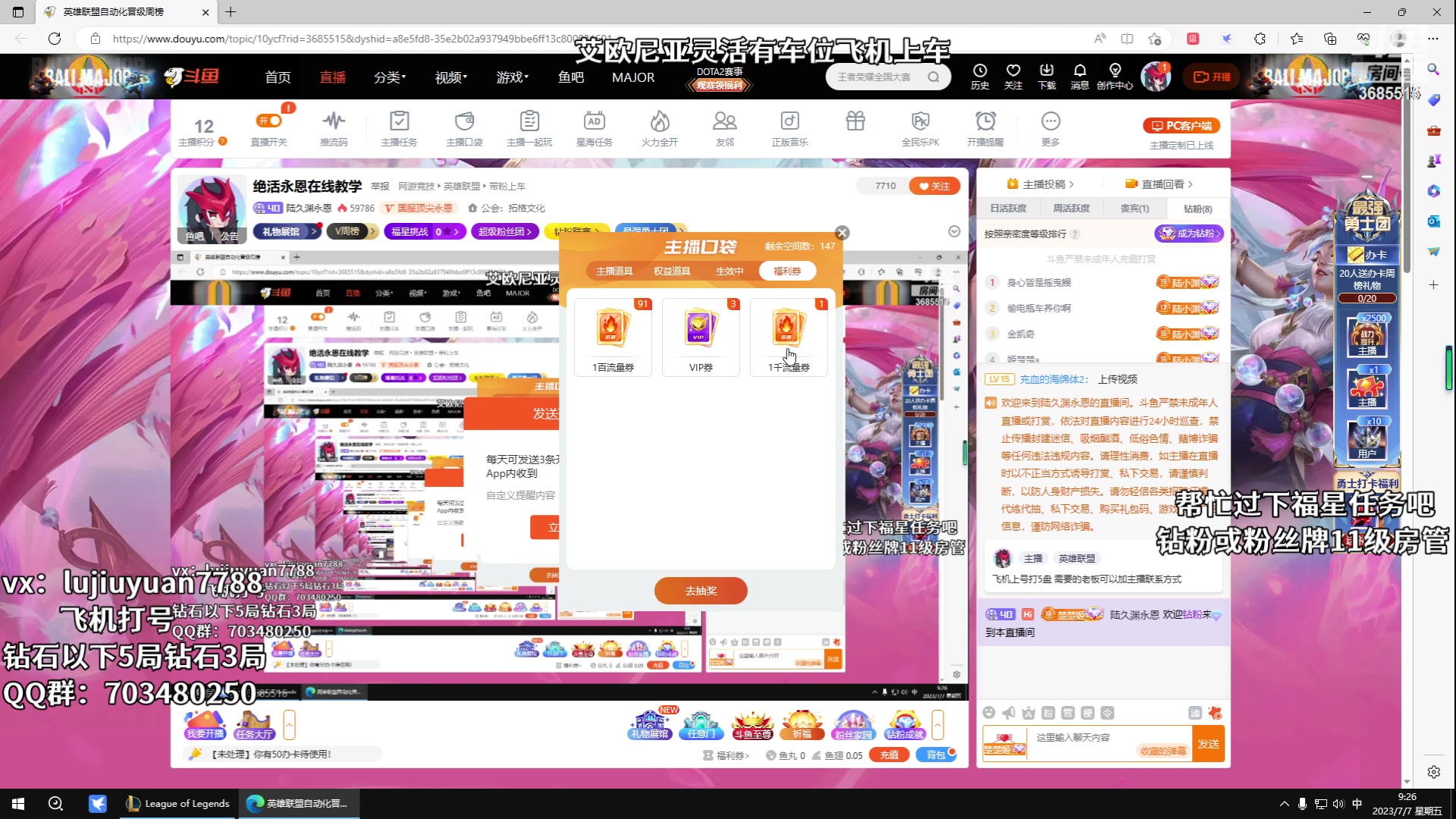Toggle the 直播开关 live switch
Viewport: 1456px width, 819px height.
pos(269,128)
